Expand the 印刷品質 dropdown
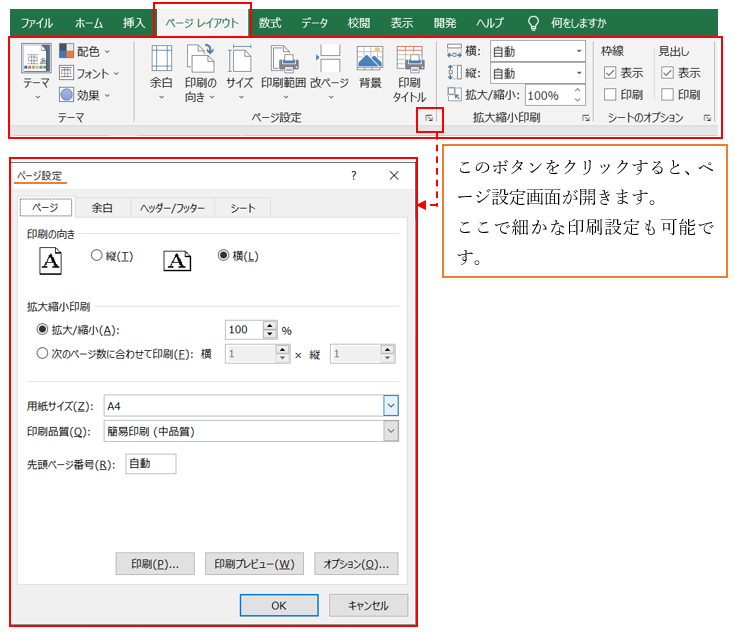 point(390,431)
